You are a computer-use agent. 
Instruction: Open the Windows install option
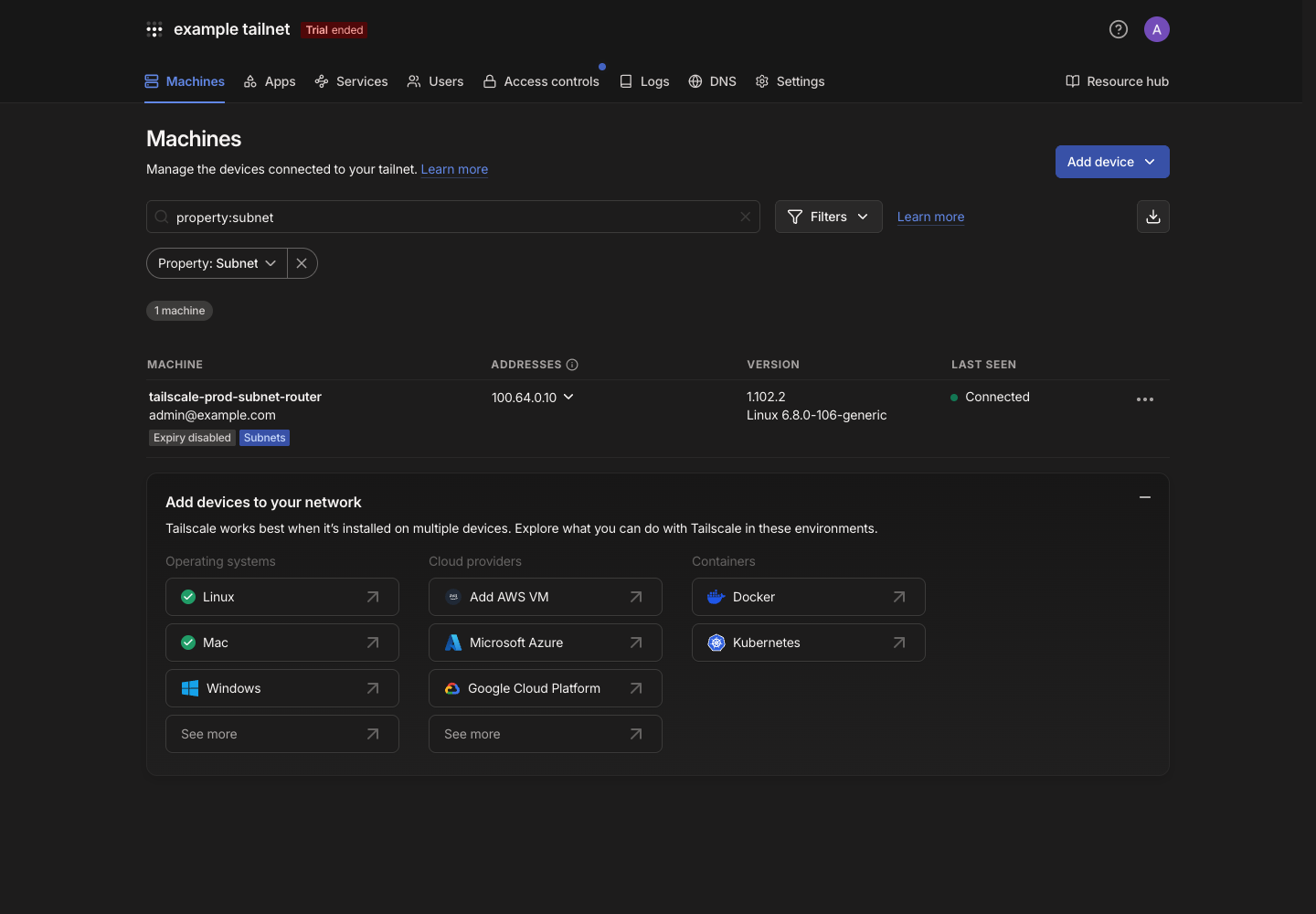[282, 688]
